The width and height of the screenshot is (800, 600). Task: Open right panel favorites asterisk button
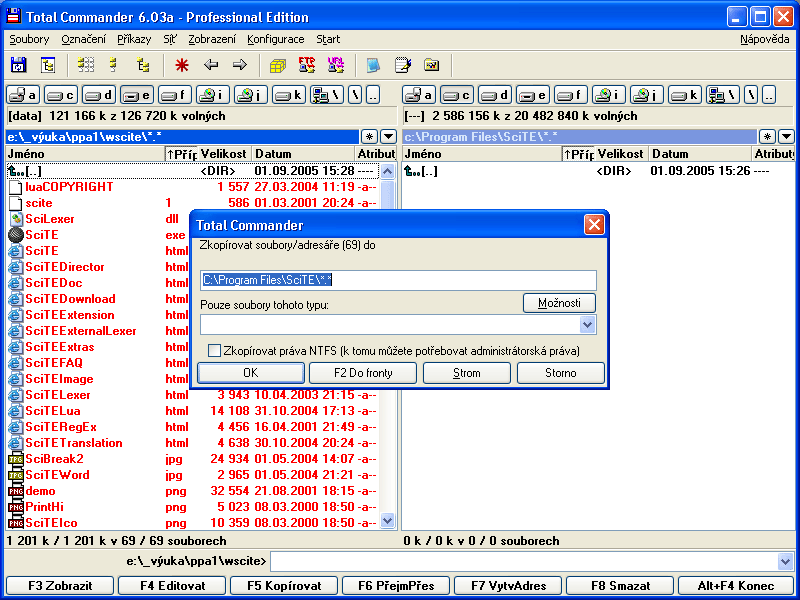pyautogui.click(x=767, y=137)
